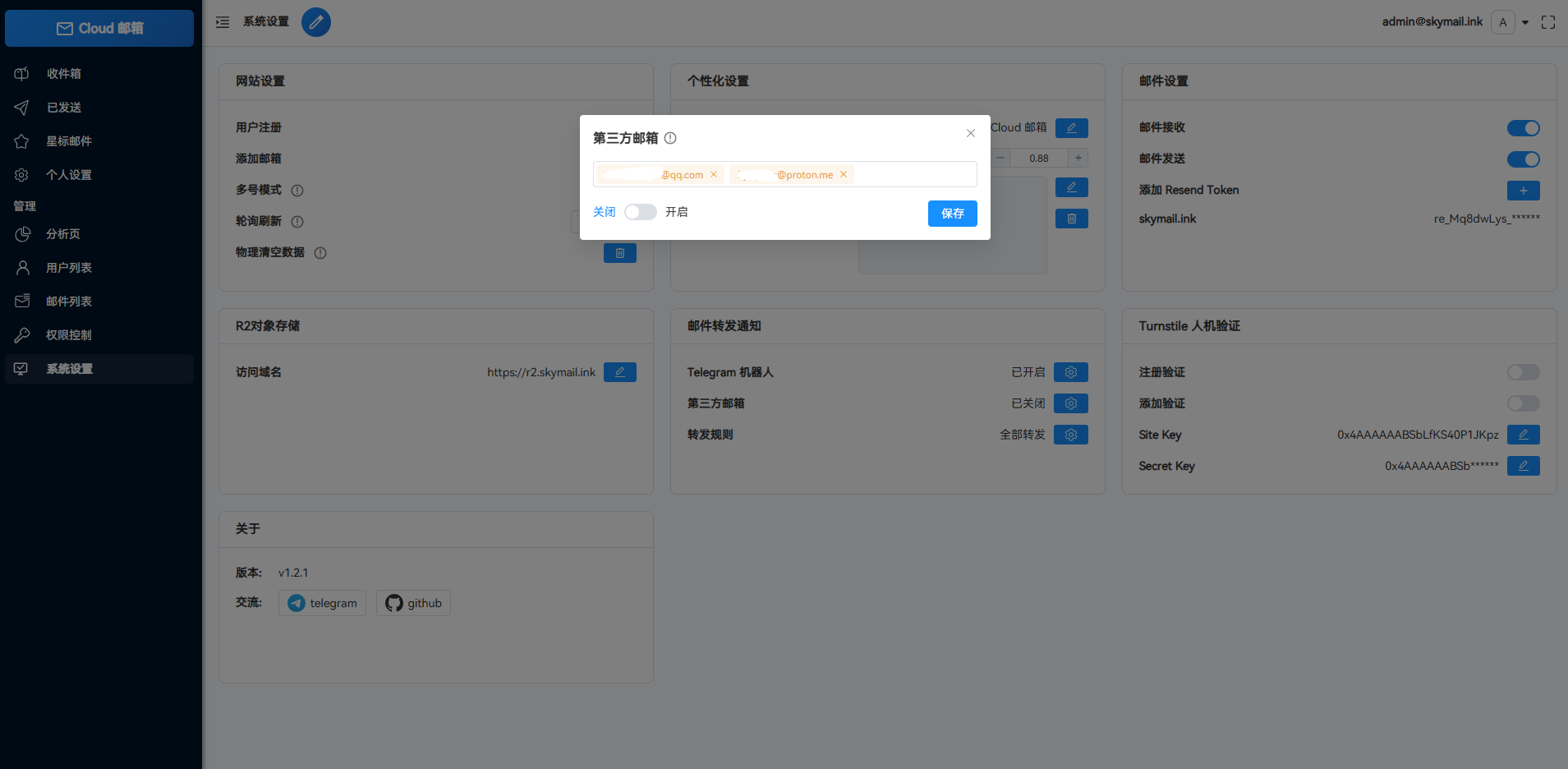
Task: Open the admin account dropdown arrow
Action: point(1525,22)
